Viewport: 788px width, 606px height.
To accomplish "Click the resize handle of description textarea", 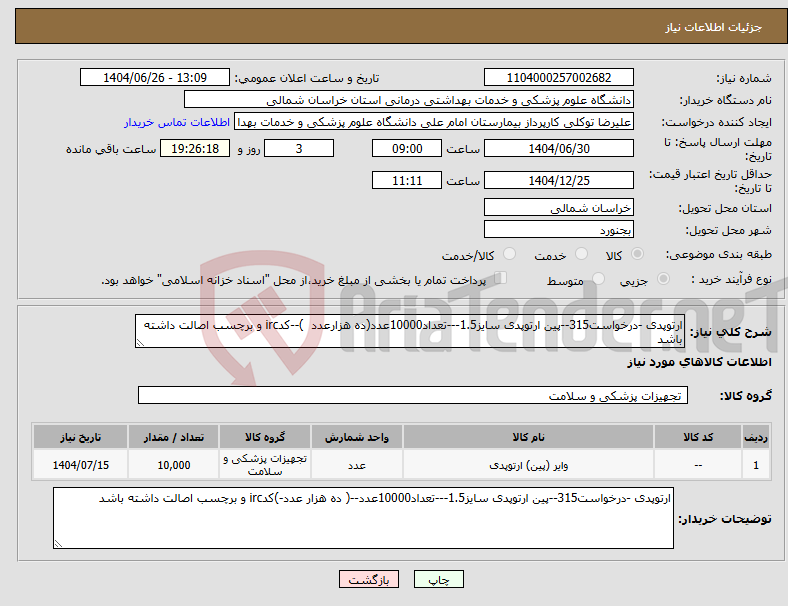I will point(140,343).
